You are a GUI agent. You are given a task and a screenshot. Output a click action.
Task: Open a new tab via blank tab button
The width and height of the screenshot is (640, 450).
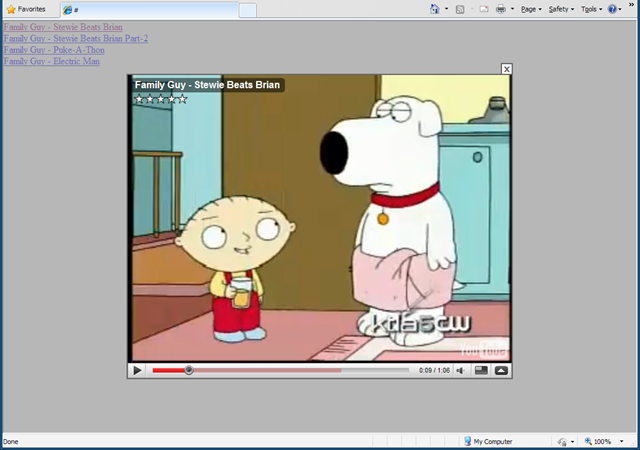[247, 10]
